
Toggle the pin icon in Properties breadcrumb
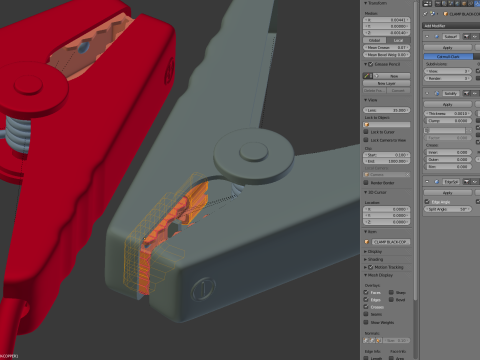click(425, 14)
